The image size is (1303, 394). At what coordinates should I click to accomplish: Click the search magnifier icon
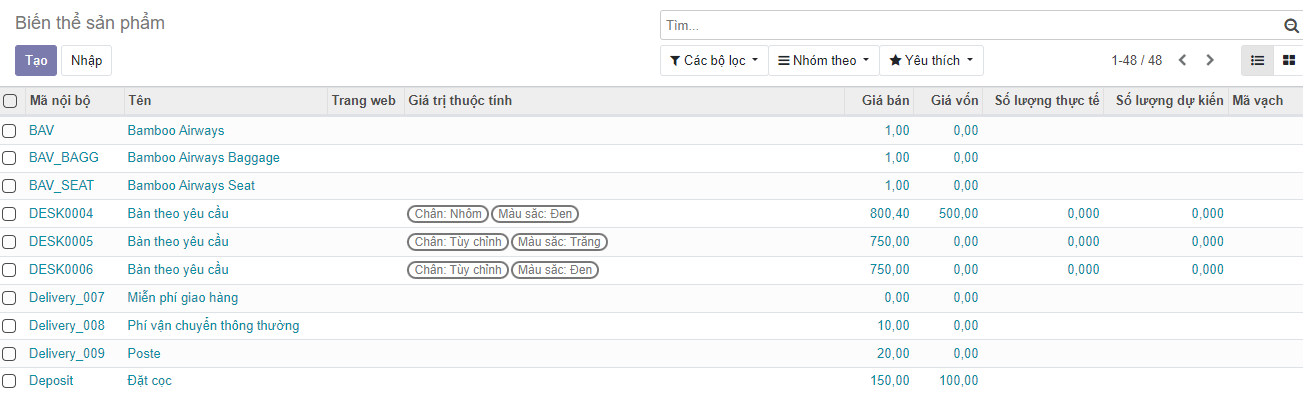(1291, 26)
